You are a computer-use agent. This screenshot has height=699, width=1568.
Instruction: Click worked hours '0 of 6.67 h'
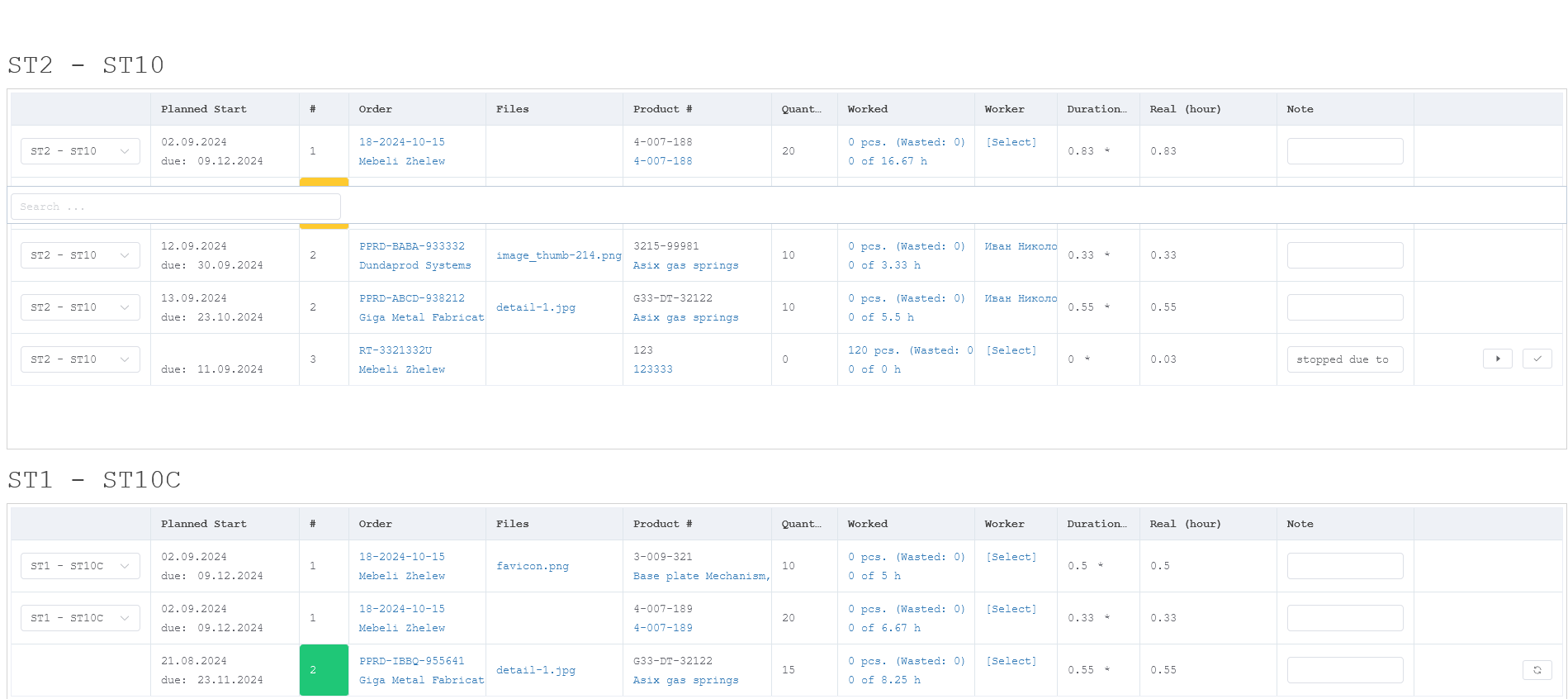tap(883, 628)
